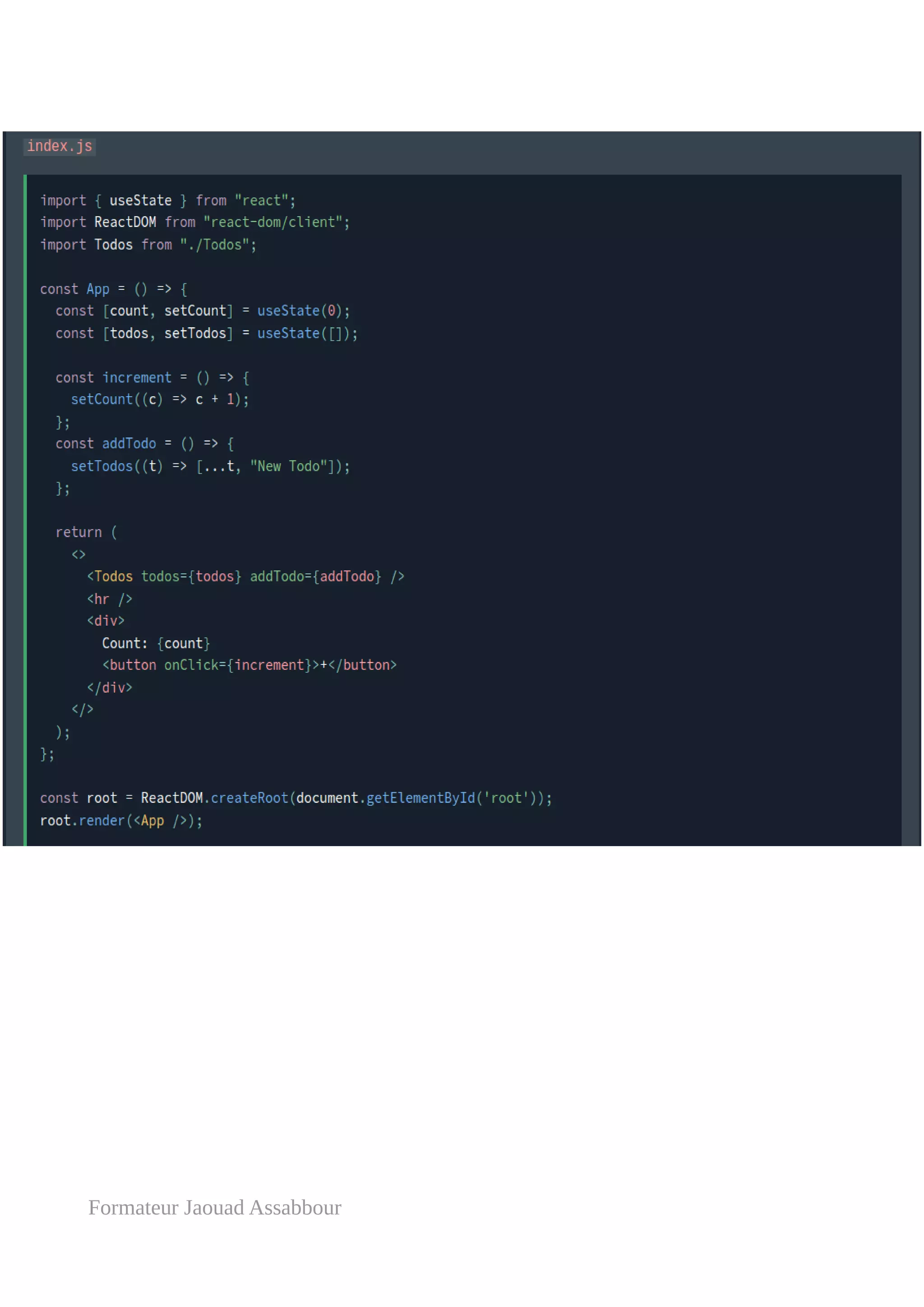Click the button onClick JSX line
The height and width of the screenshot is (1307, 924).
(x=249, y=665)
